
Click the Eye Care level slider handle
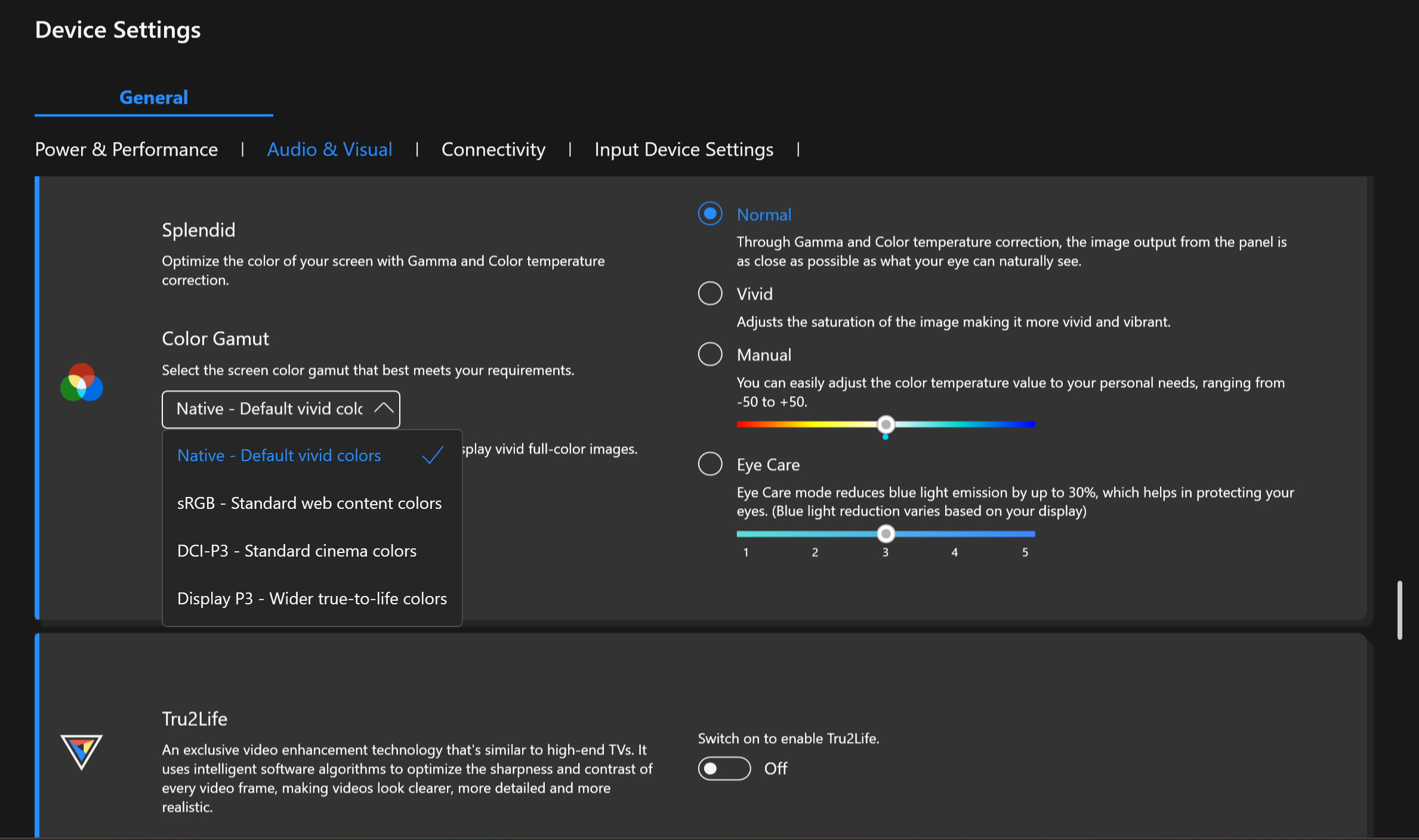[886, 533]
